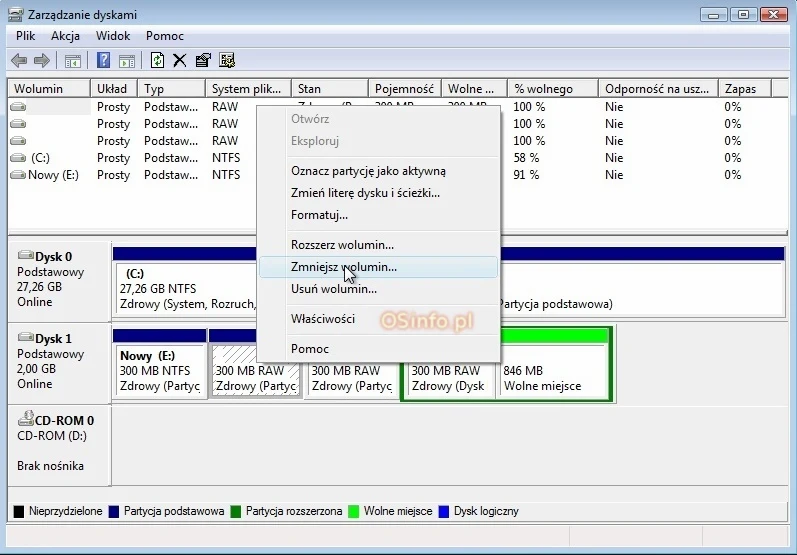Viewport: 797px width, 555px height.
Task: Select the (C:) volume drive icon in list
Action: [18, 158]
